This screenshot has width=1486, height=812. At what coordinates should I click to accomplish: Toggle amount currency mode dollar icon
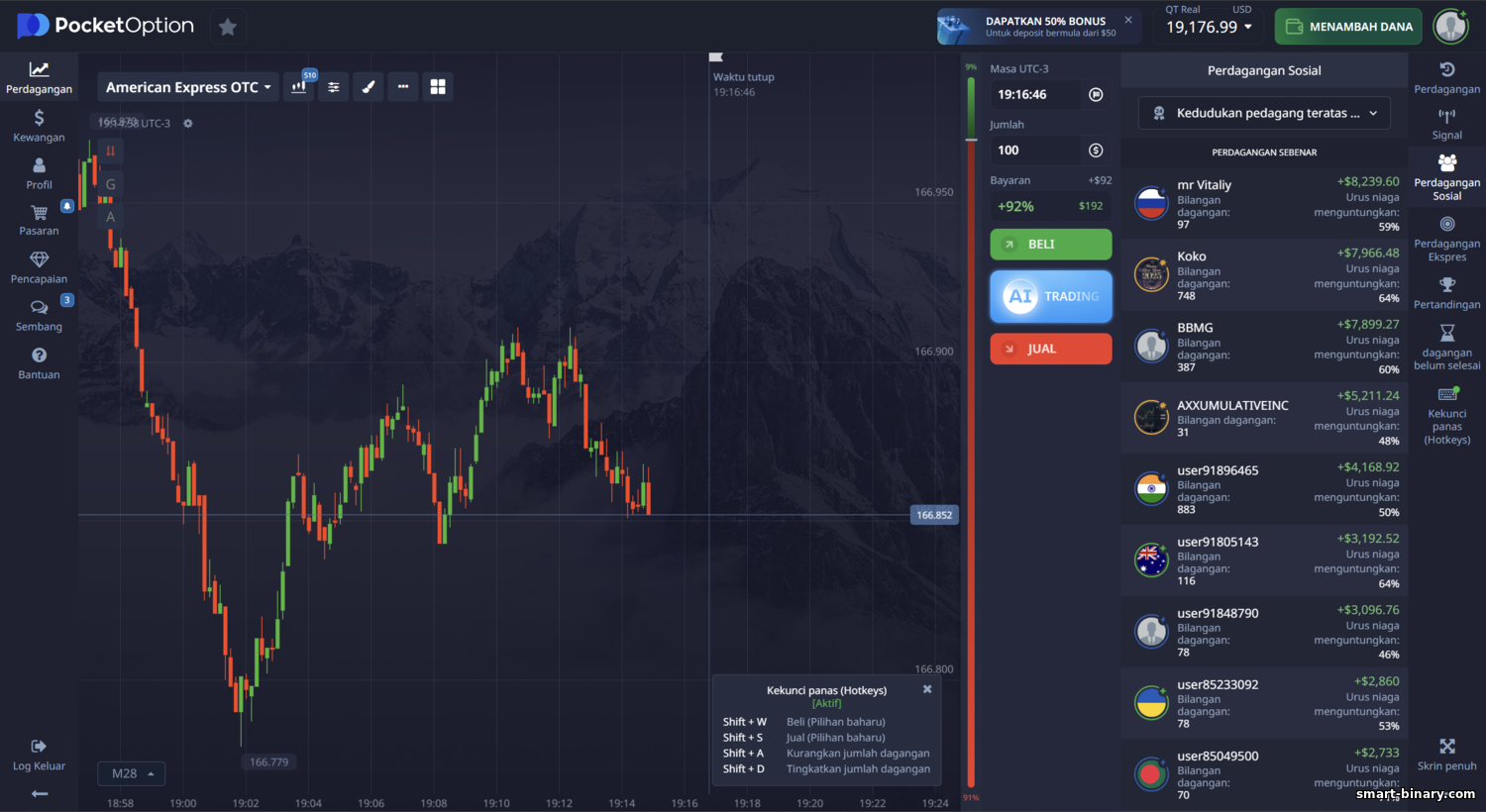point(1096,151)
